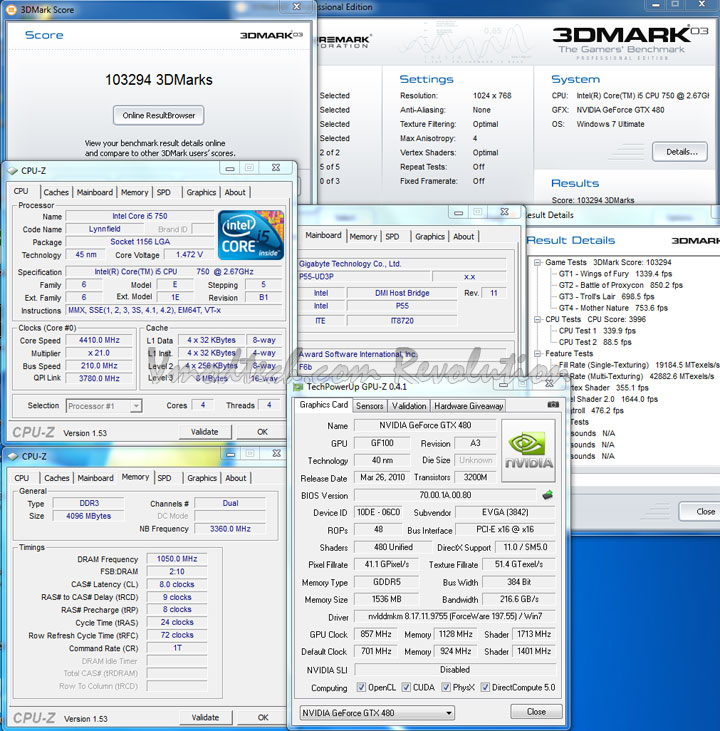Collapse the Game Tests tree node
This screenshot has width=720, height=731.
537,262
